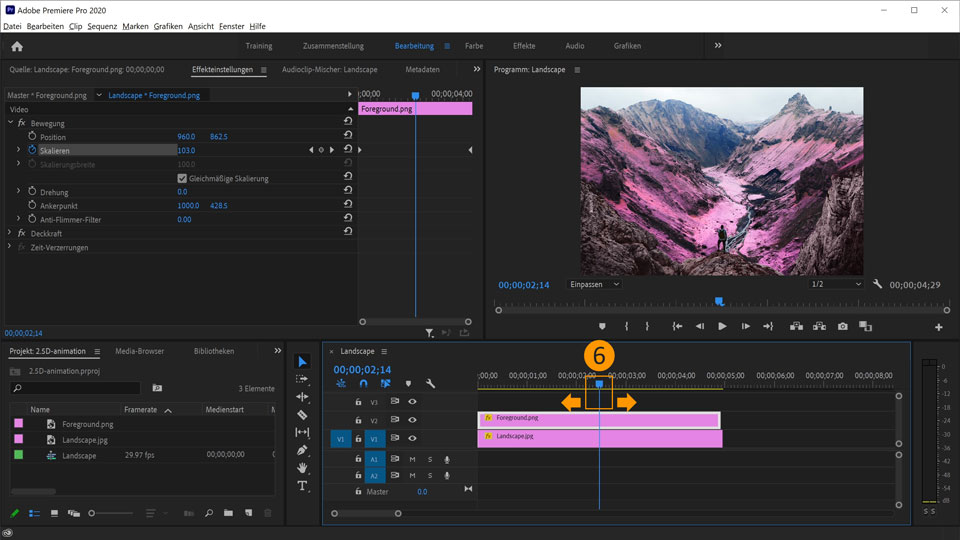The width and height of the screenshot is (960, 540).
Task: Select the Track Select Forward tool
Action: 303,379
